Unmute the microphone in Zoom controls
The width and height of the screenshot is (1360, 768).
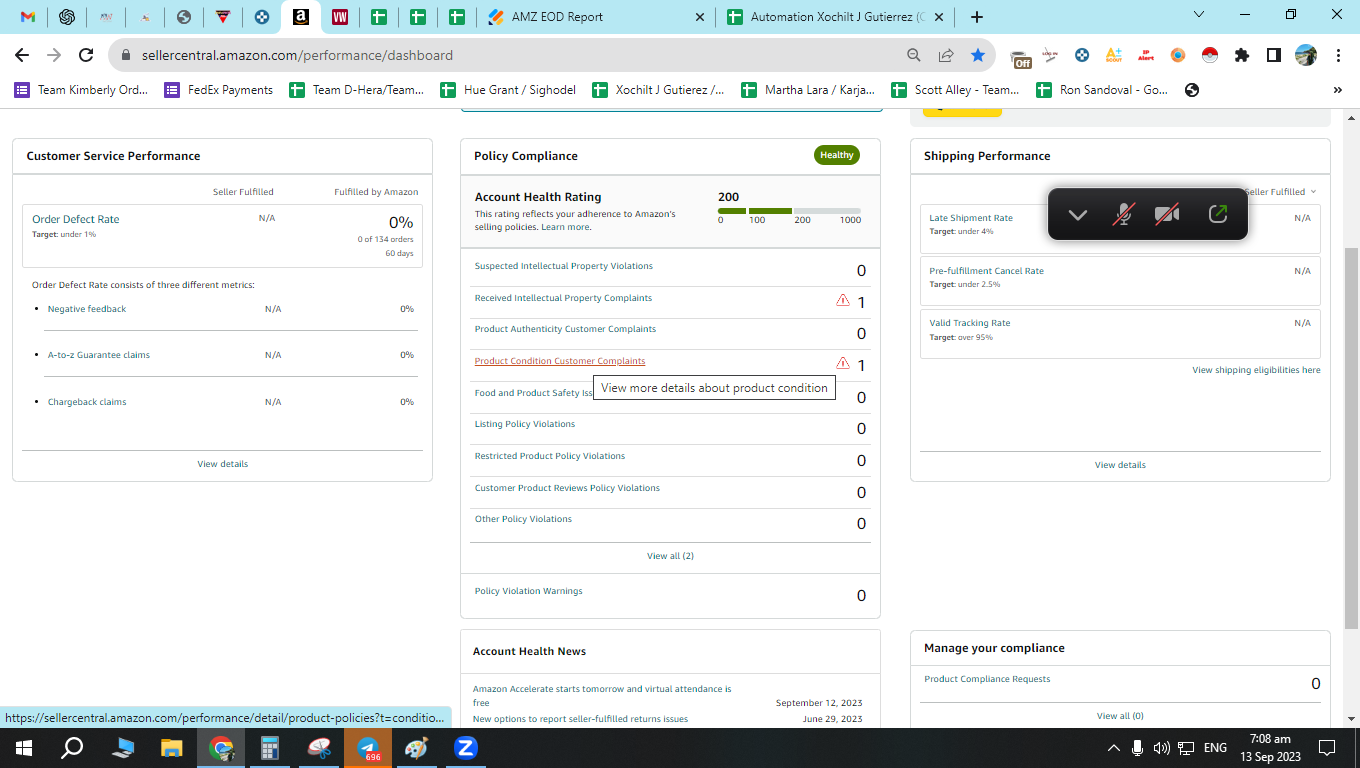pos(1123,214)
